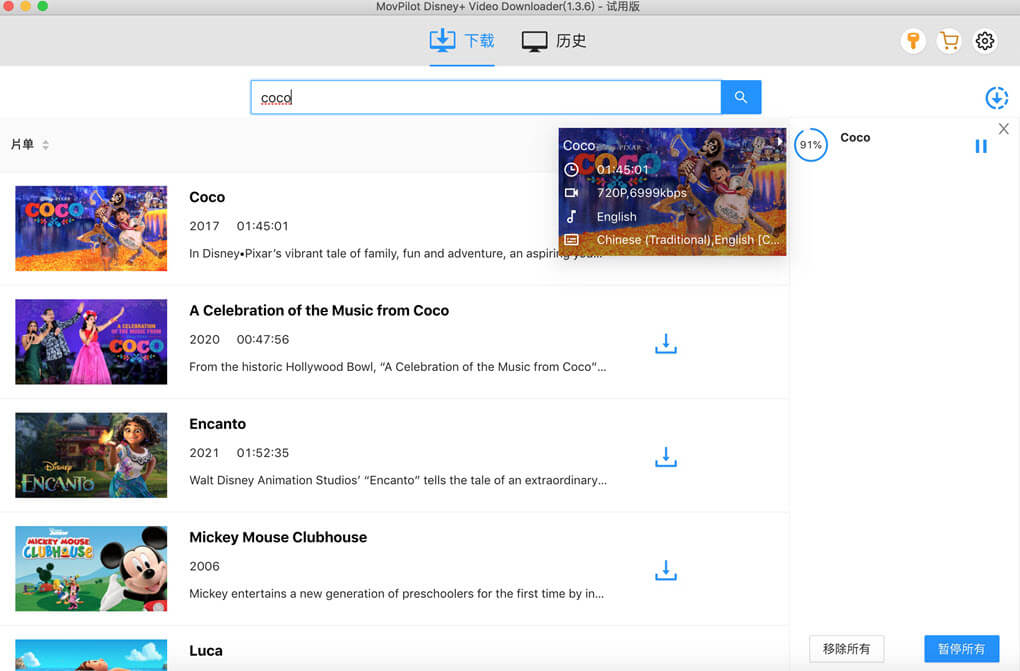1020x671 pixels.
Task: Click the clock duration icon in Coco popup
Action: [x=571, y=170]
